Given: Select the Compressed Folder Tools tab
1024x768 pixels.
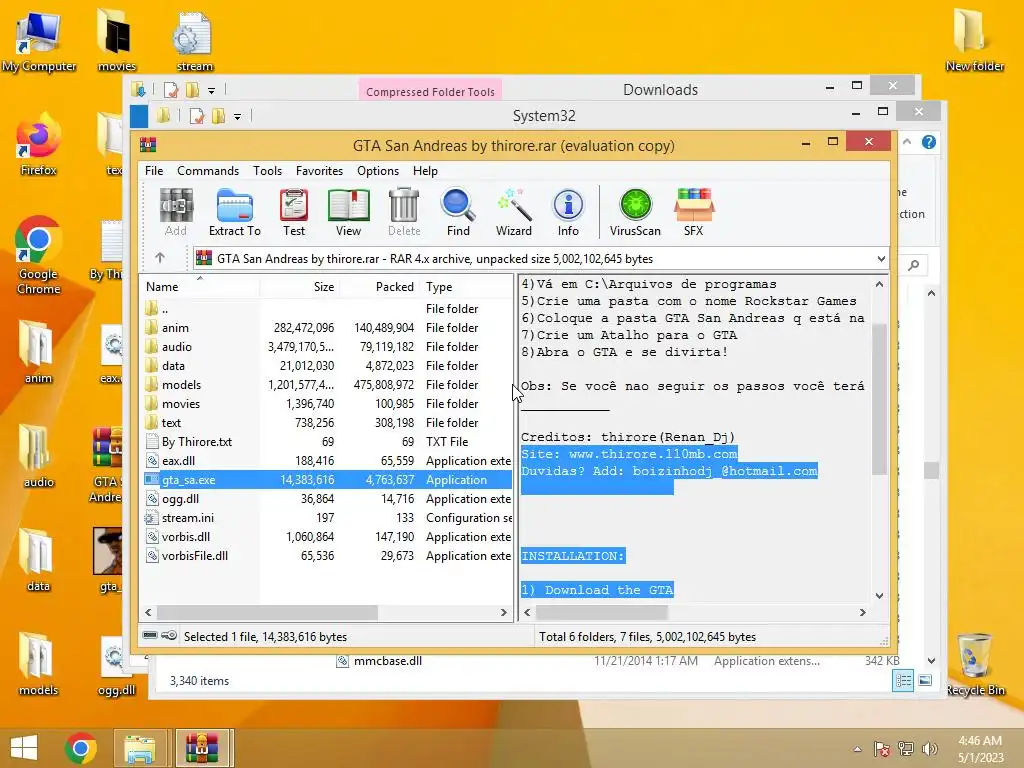Looking at the screenshot, I should click(x=430, y=91).
